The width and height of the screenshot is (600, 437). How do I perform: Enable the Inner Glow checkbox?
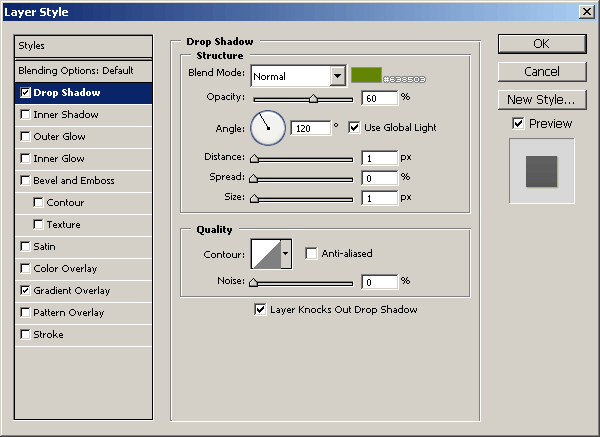point(25,158)
